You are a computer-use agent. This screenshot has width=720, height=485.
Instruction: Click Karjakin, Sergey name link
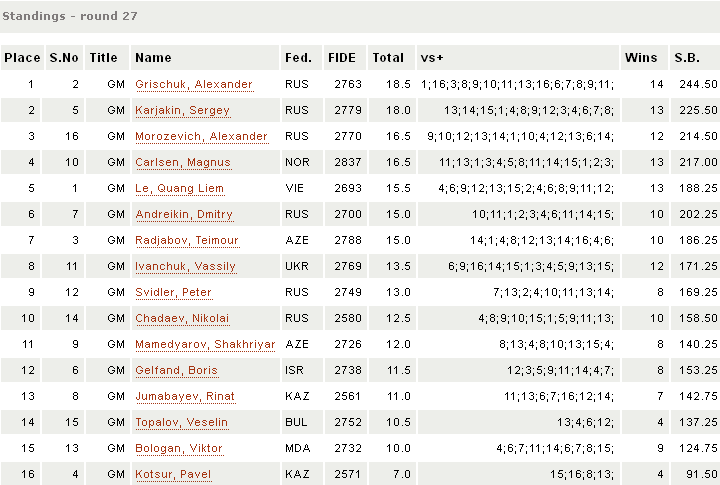coord(182,111)
